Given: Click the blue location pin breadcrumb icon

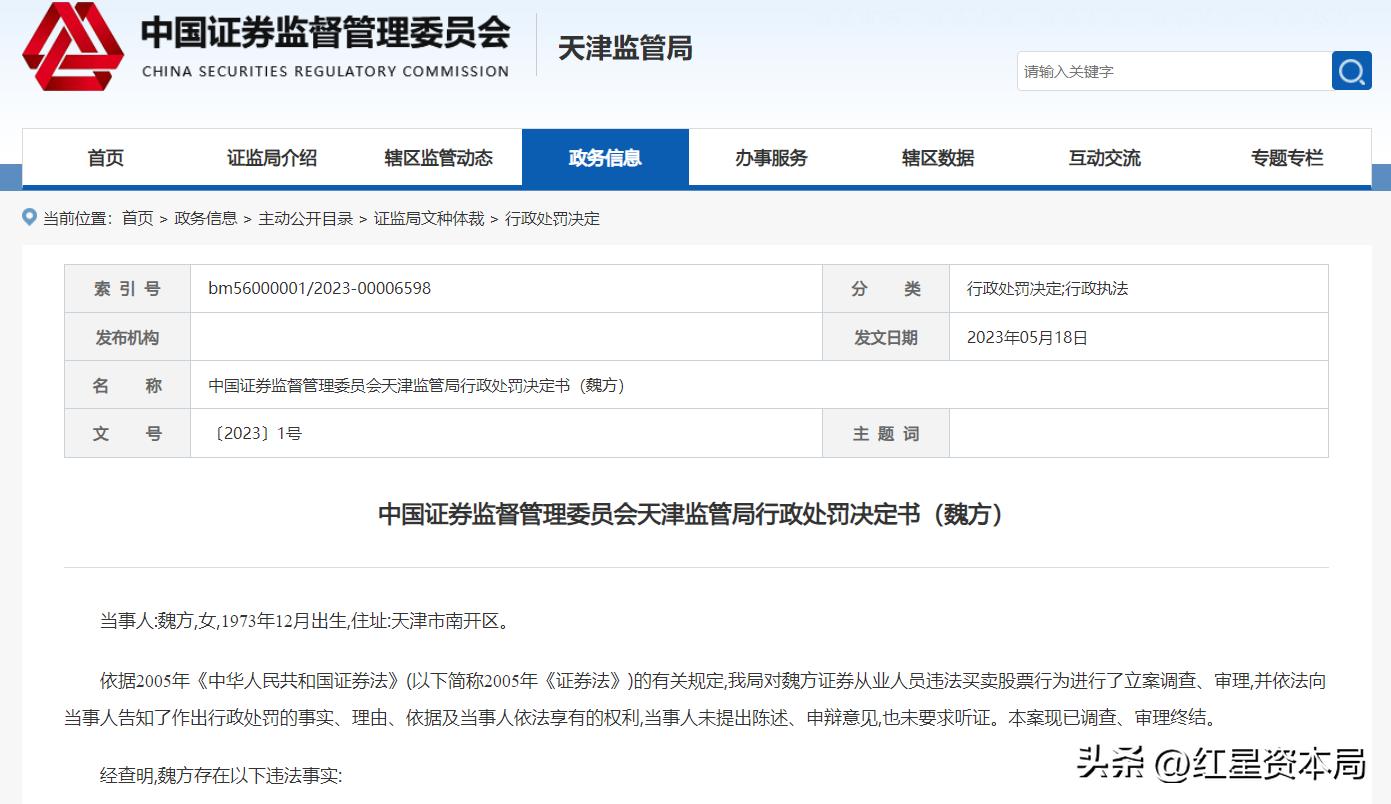Looking at the screenshot, I should coord(28,217).
